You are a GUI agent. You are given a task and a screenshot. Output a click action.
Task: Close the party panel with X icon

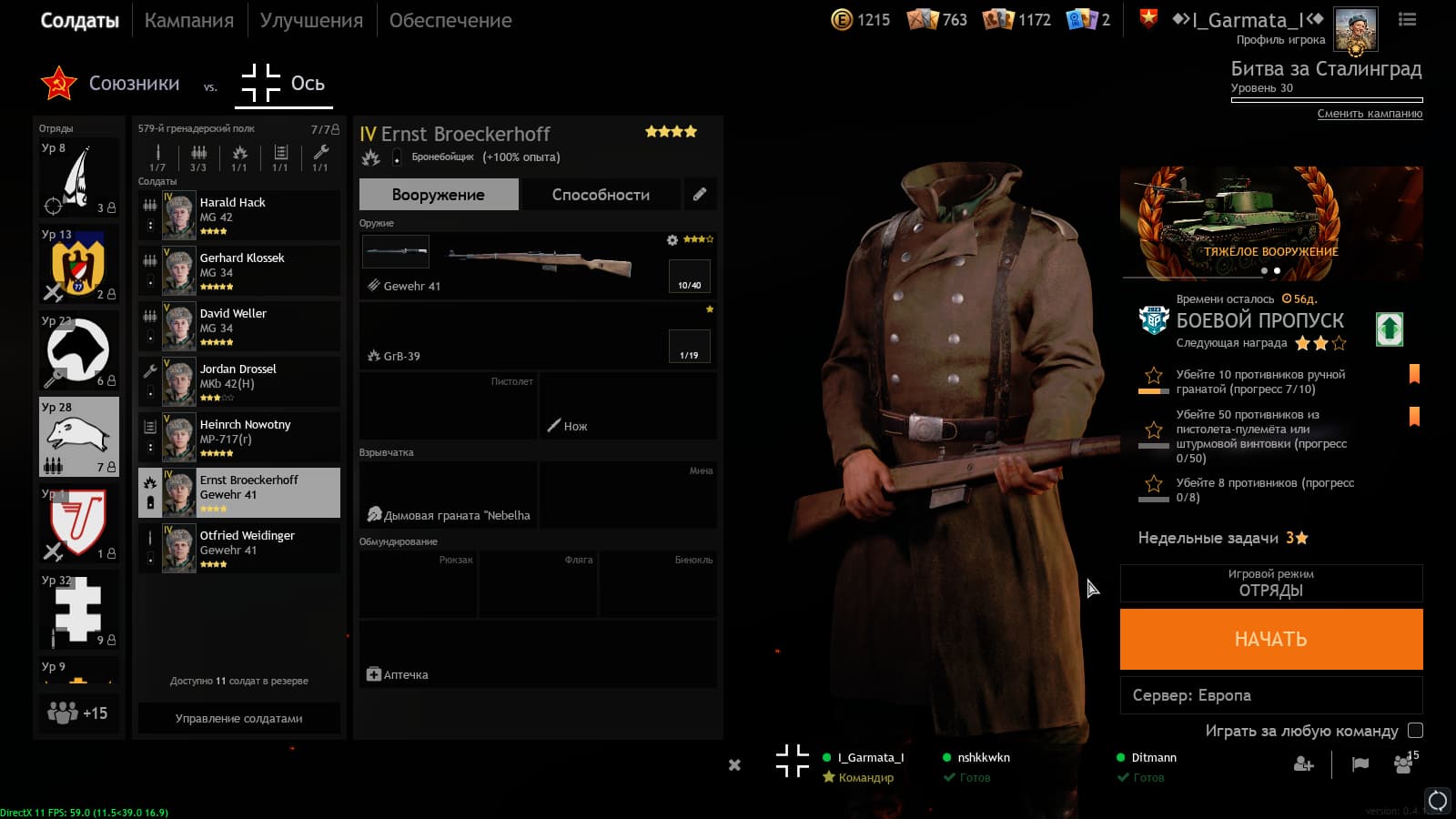pyautogui.click(x=734, y=765)
